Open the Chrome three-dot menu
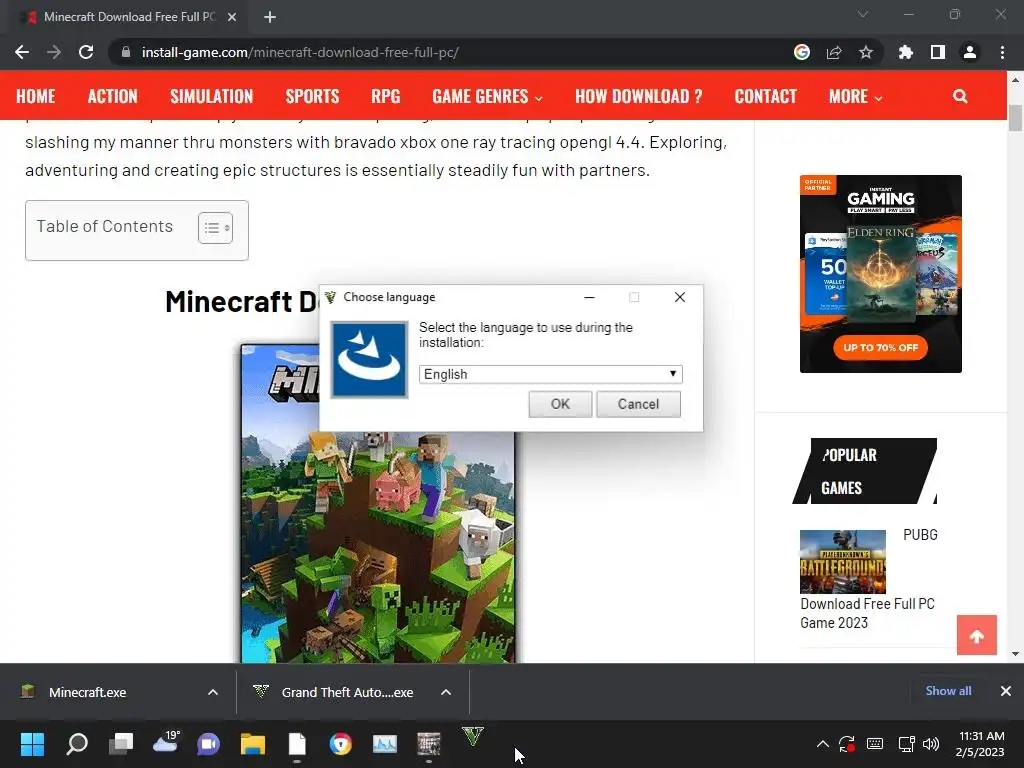The image size is (1024, 768). [x=1002, y=52]
